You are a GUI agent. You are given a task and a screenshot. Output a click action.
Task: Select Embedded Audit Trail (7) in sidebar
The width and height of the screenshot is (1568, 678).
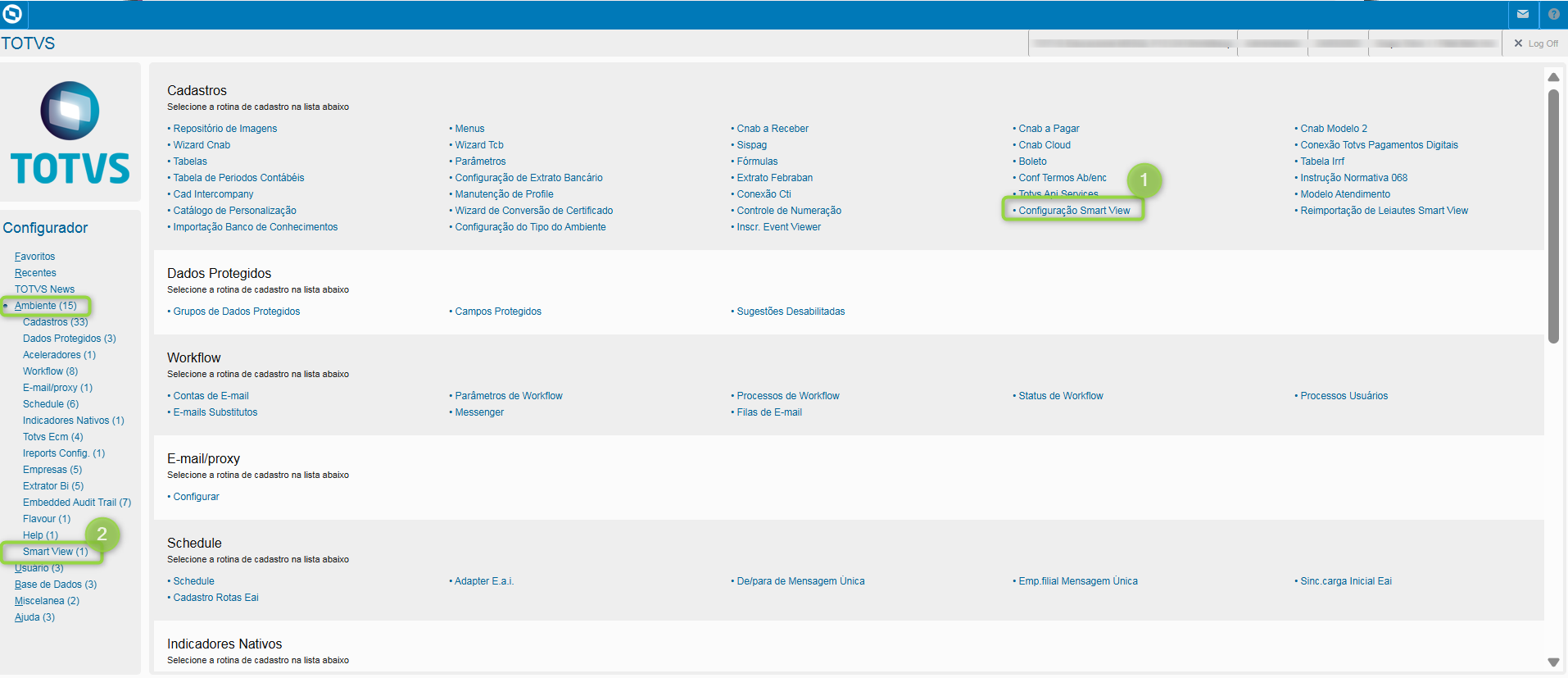point(77,503)
